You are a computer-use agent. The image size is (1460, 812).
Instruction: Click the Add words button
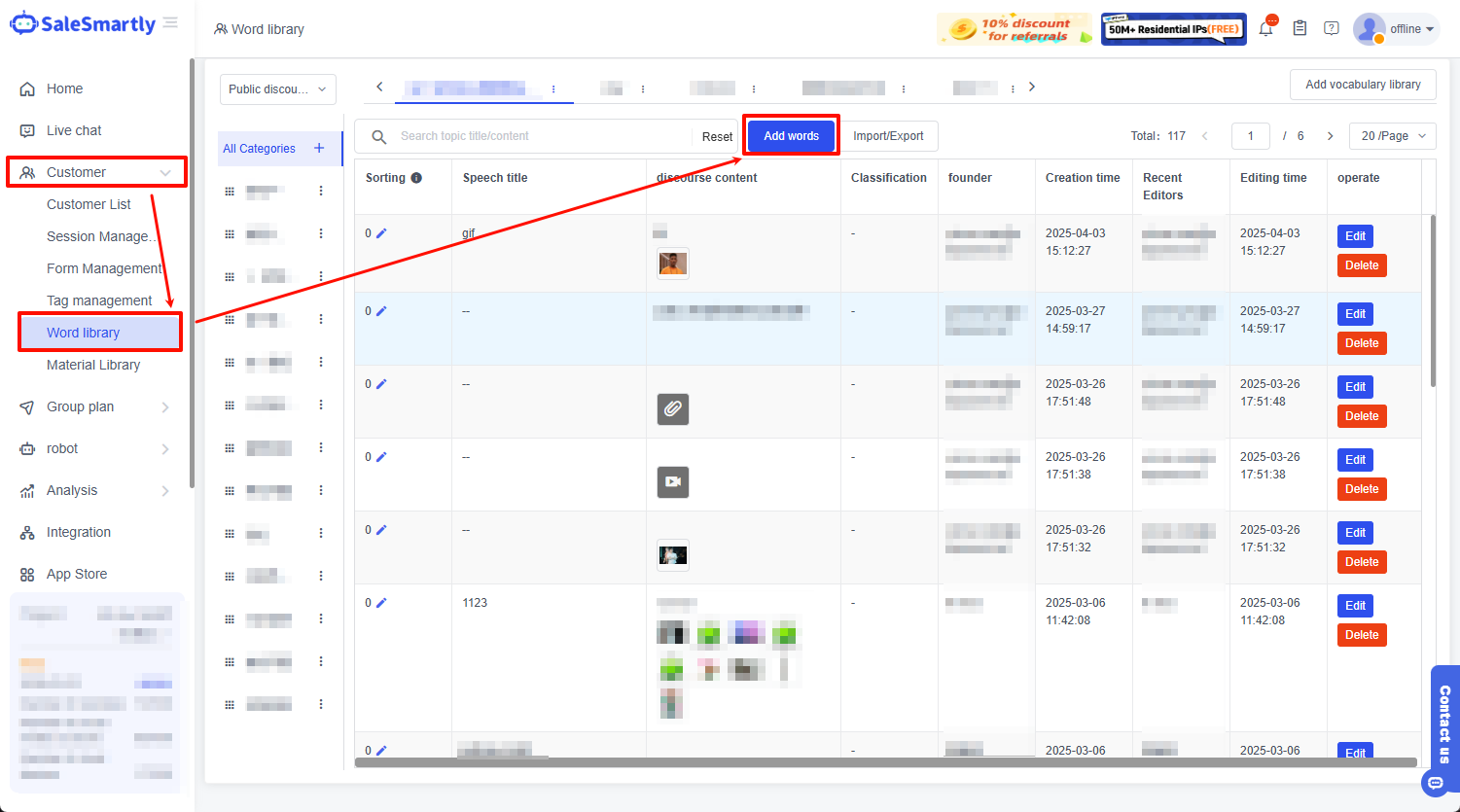click(791, 136)
